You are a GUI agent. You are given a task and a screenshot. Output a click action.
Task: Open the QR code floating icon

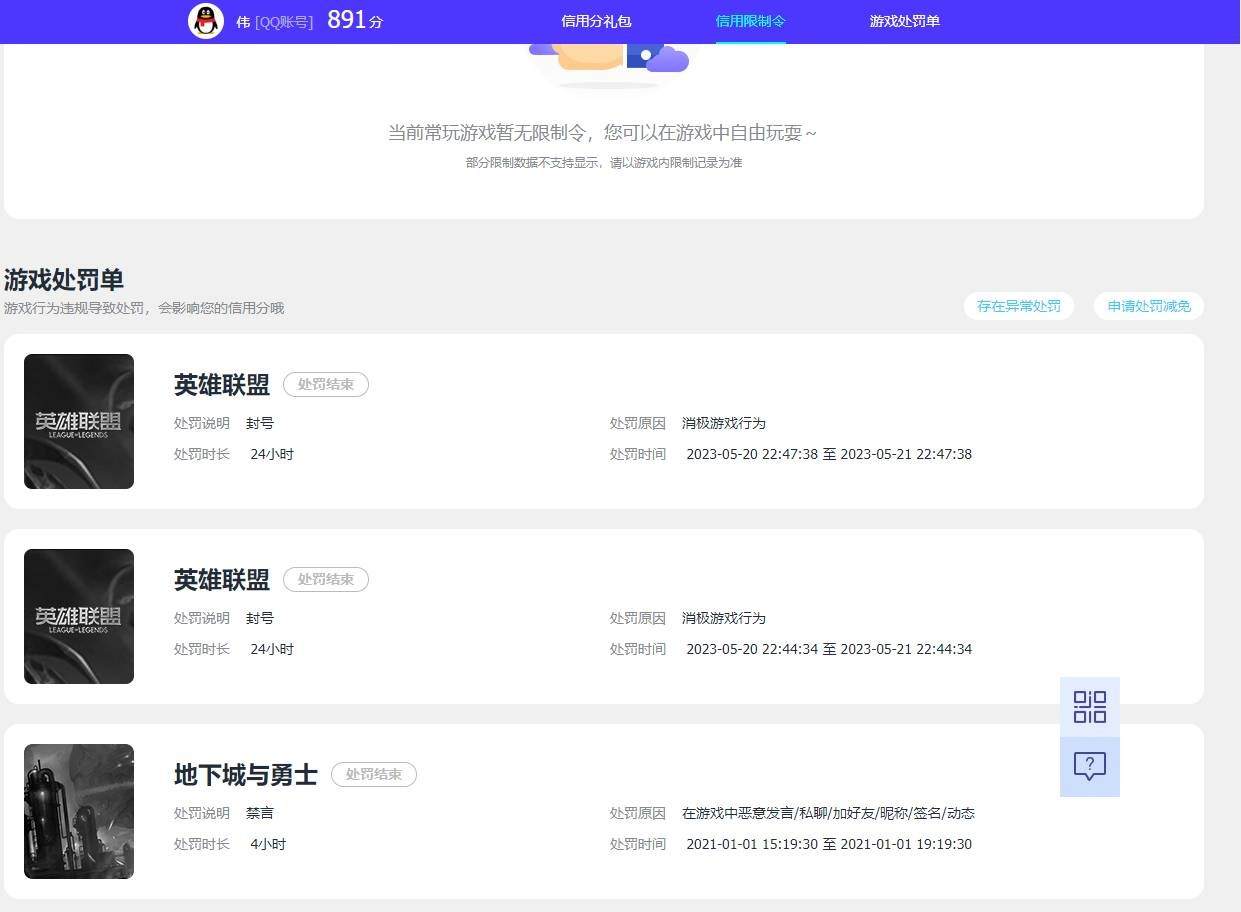click(1090, 707)
